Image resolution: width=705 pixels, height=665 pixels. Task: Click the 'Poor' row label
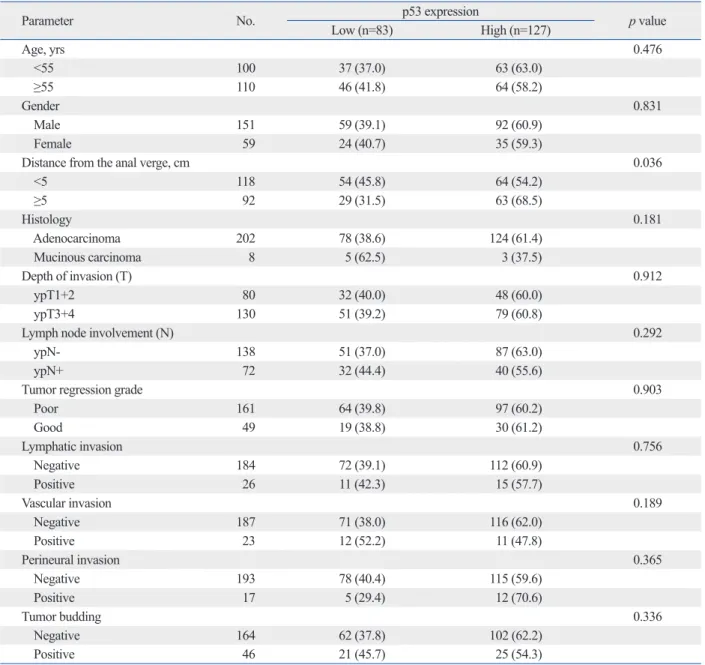pos(46,409)
